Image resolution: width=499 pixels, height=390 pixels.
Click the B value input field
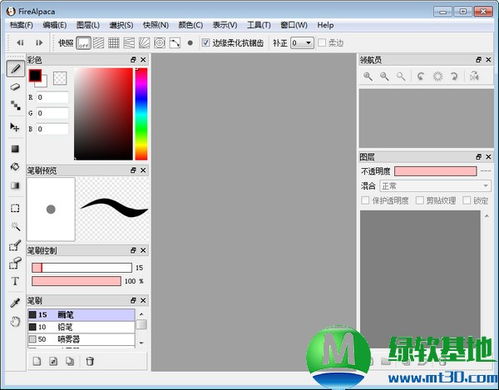(x=52, y=129)
